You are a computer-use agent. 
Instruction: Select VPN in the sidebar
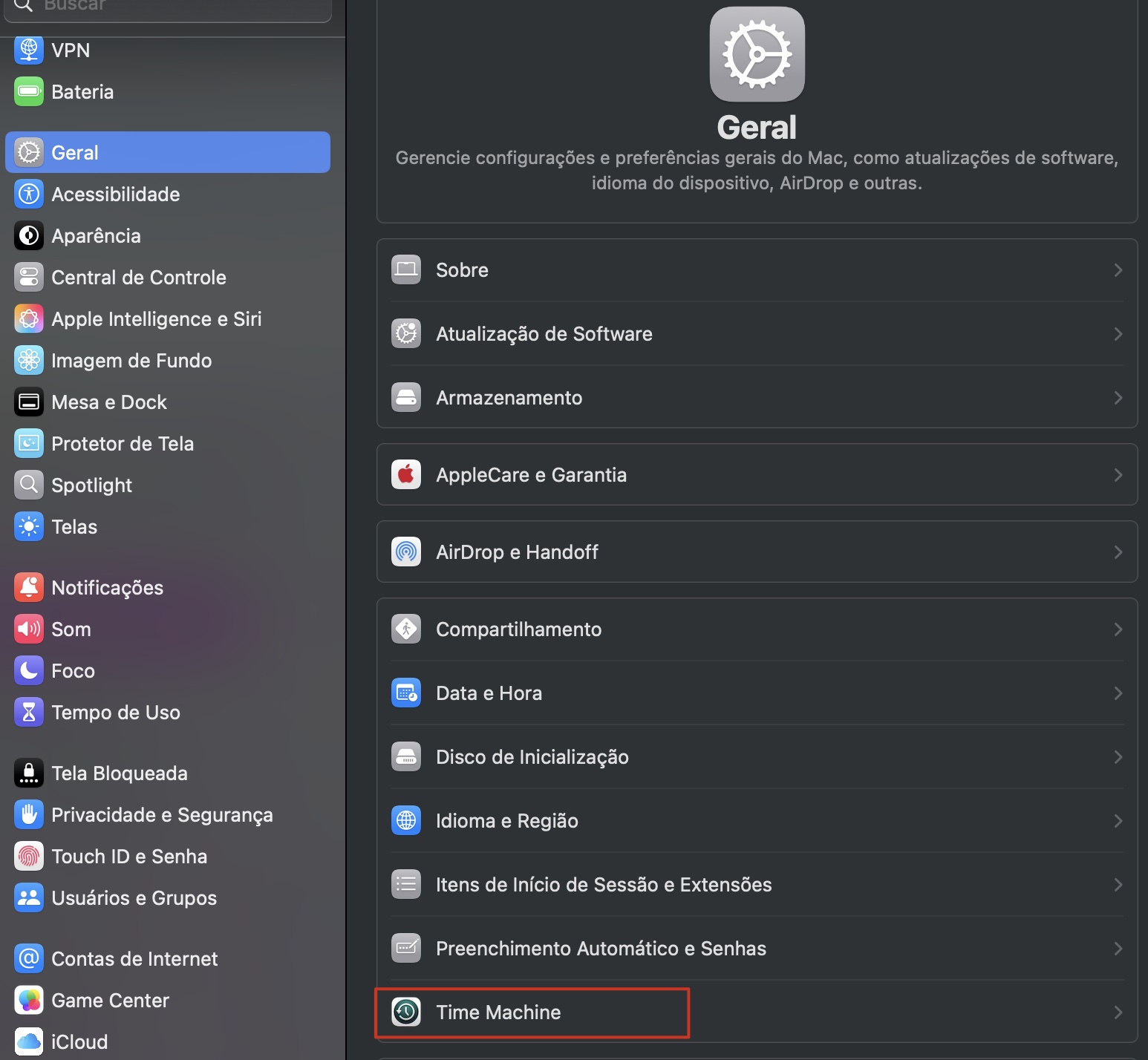(28, 50)
